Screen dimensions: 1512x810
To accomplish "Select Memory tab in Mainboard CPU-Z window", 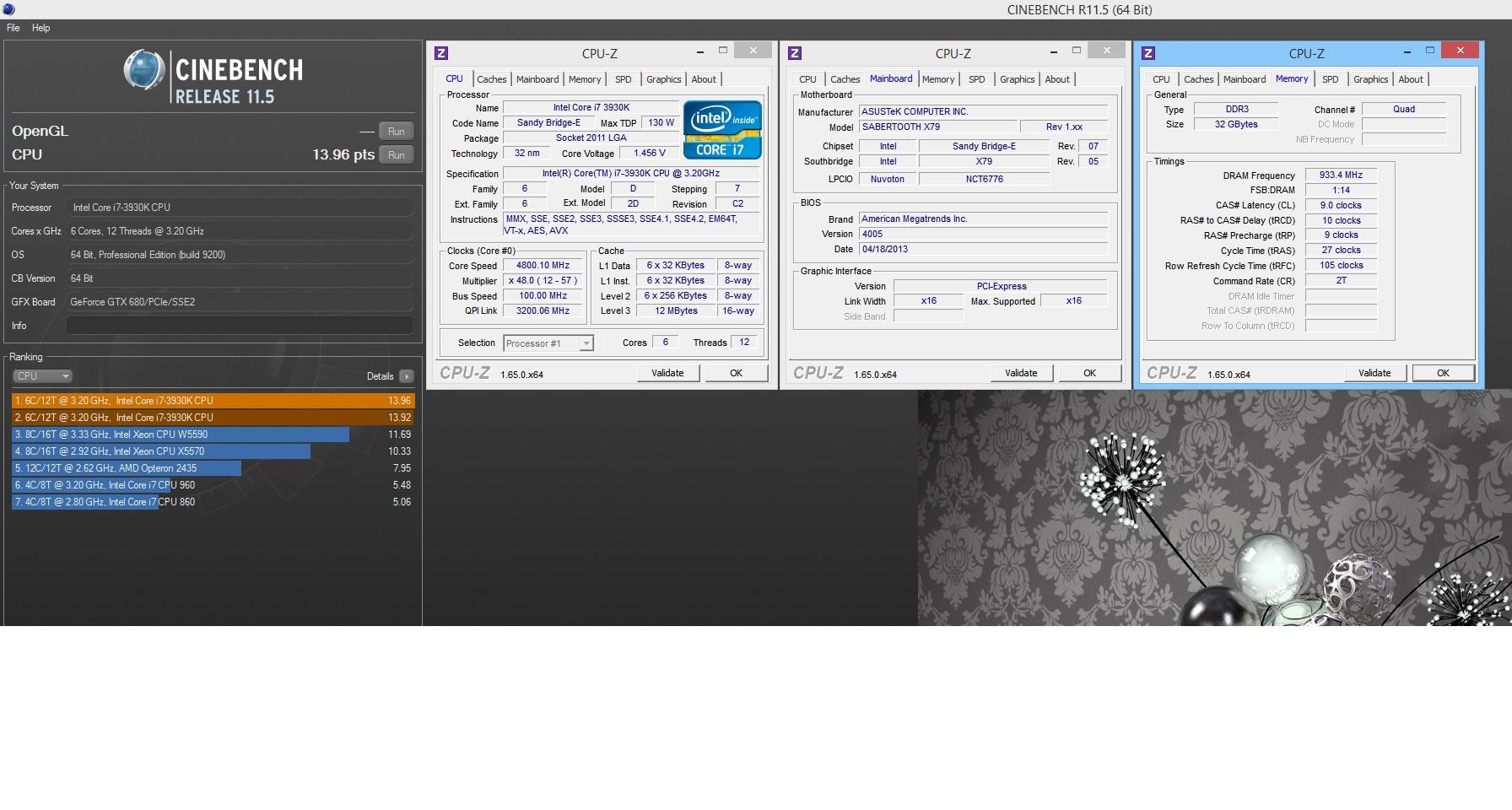I will (x=938, y=79).
